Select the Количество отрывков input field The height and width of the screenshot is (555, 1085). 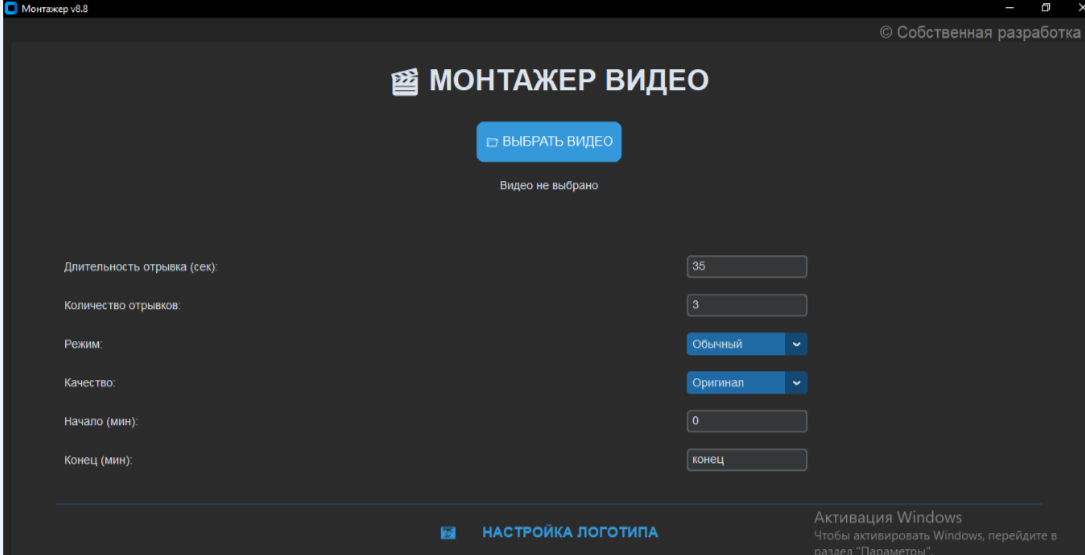pos(746,305)
